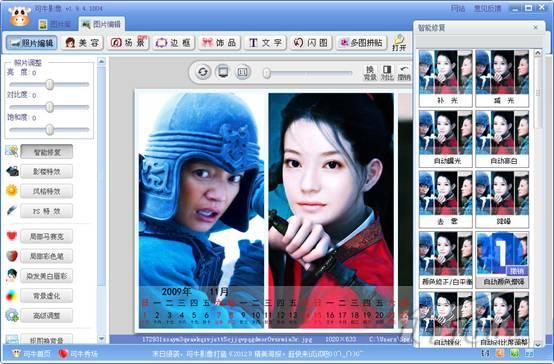Toggle the 对比 compare view
This screenshot has width=554, height=364.
point(387,72)
